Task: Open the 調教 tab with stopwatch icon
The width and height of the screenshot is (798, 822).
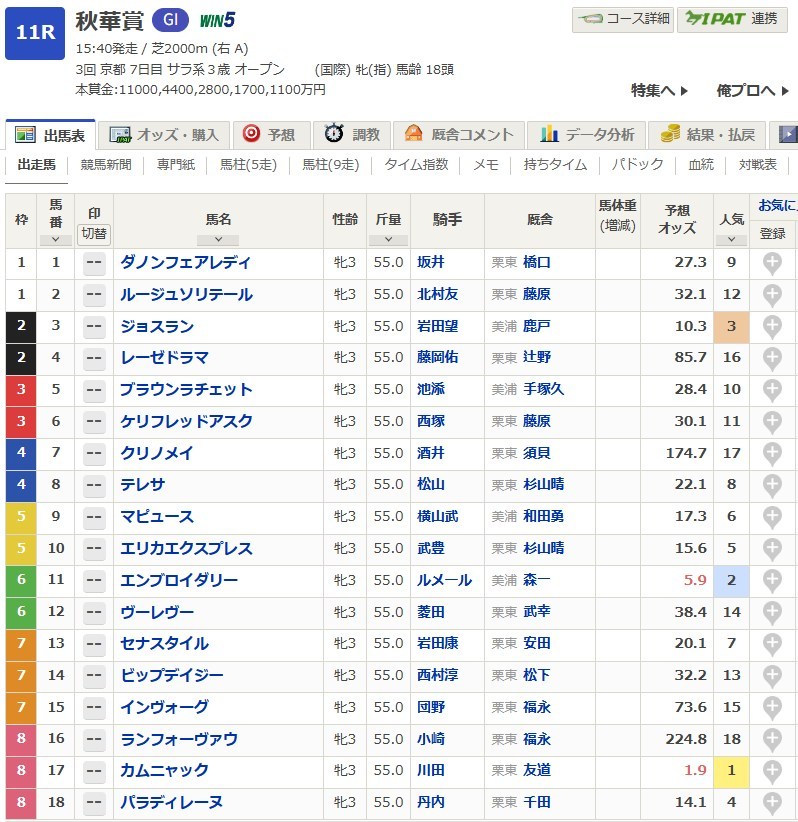Action: 352,135
